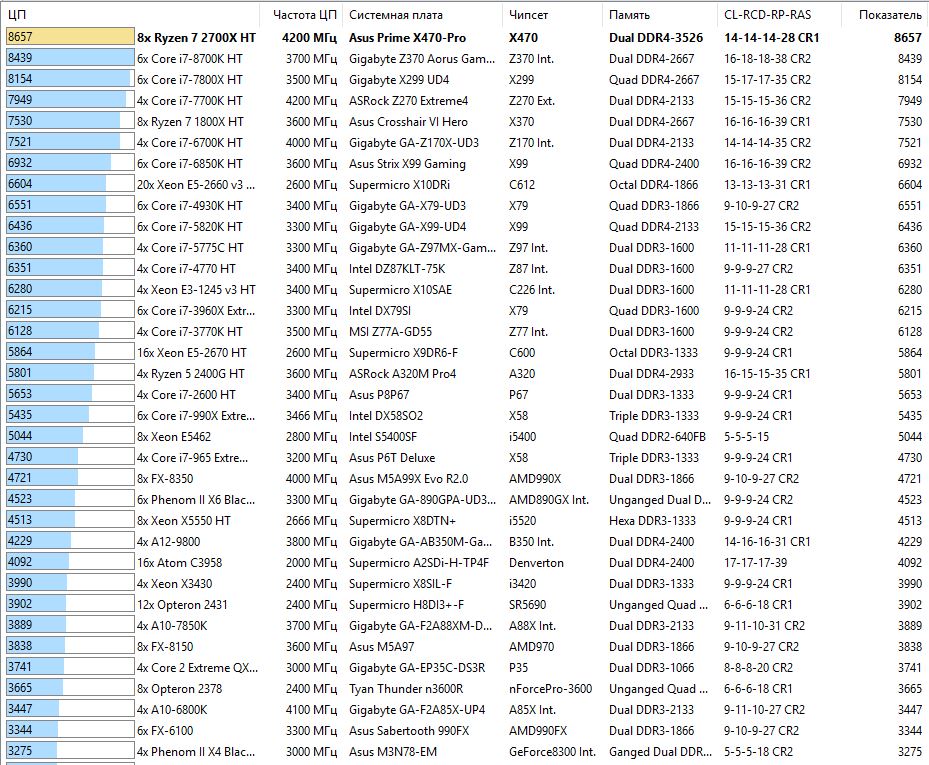Click the MSI Z77A-GD55 cell
The height and width of the screenshot is (765, 929).
pos(390,332)
